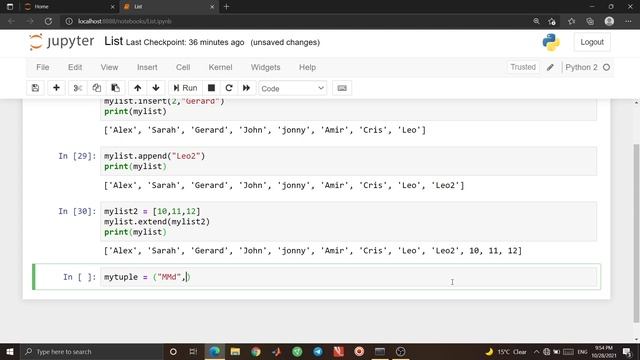Switch to the Home browser tab

[69, 7]
